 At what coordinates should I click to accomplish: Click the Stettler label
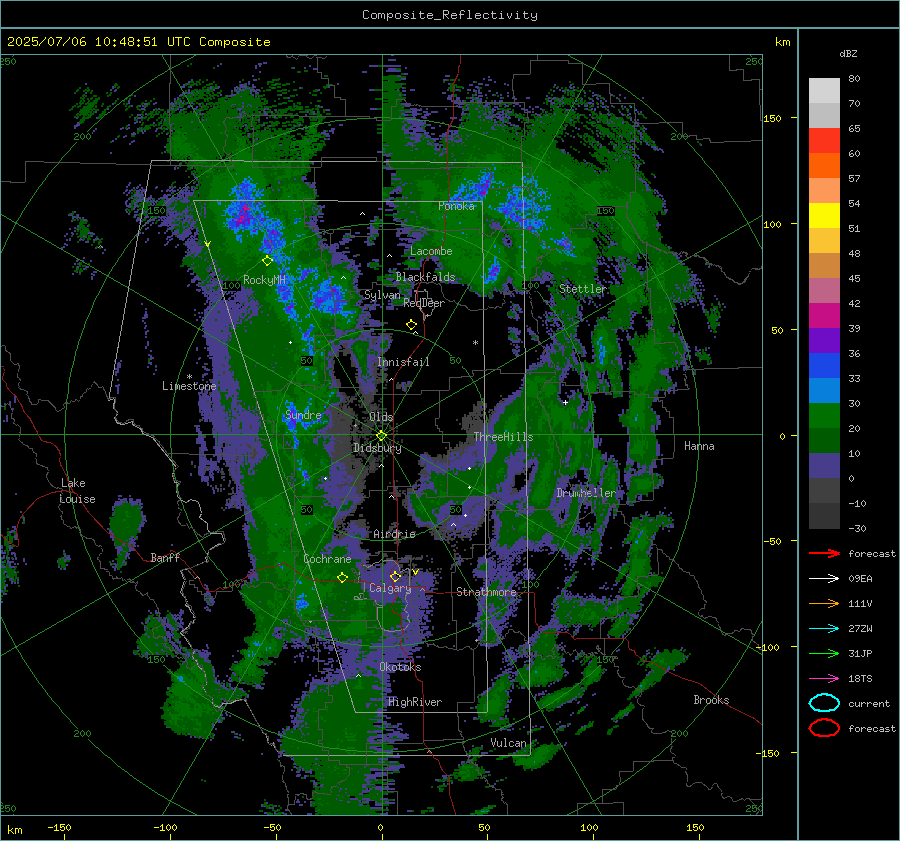pos(583,289)
